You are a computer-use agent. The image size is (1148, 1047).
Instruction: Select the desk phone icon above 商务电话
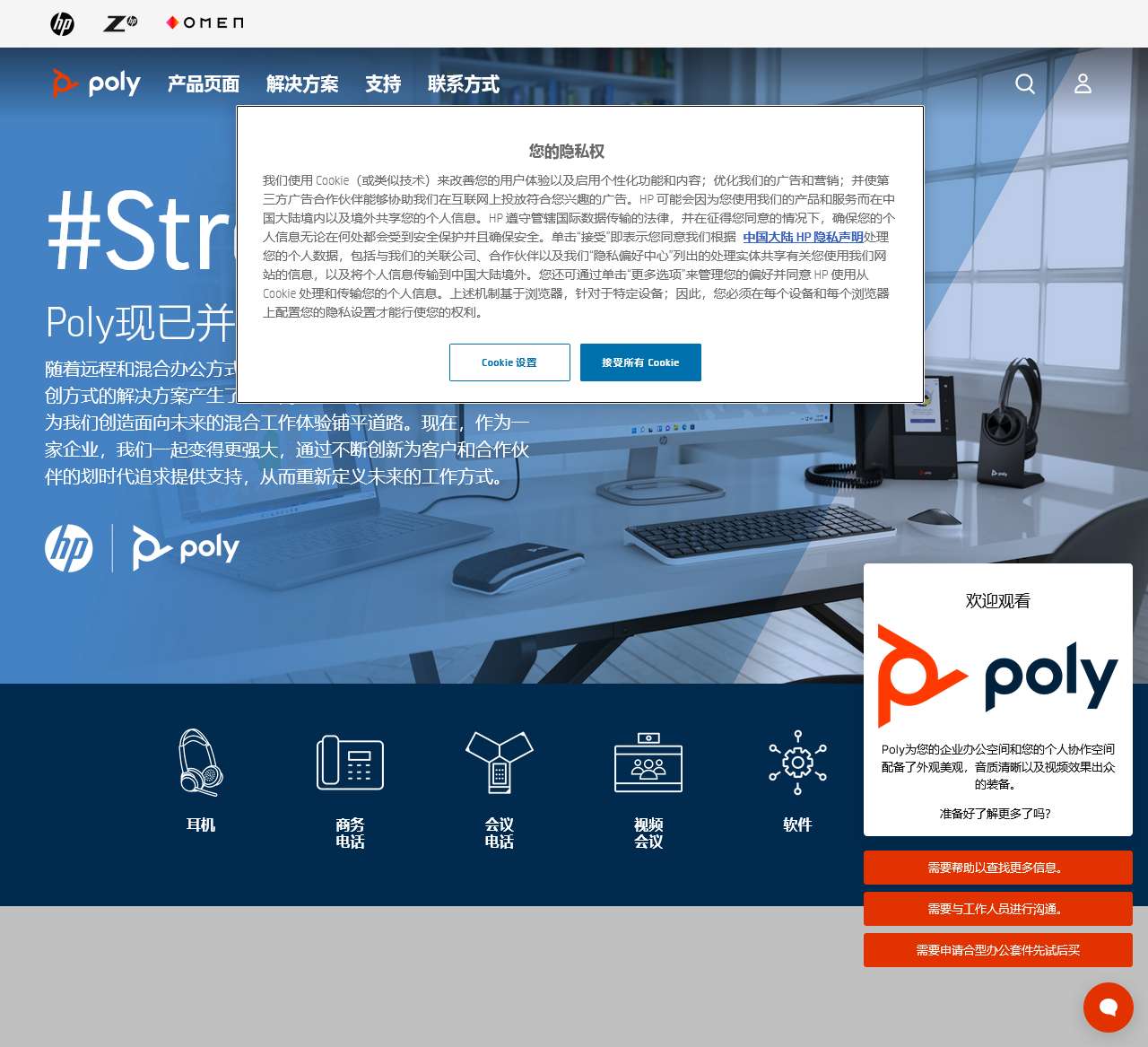point(350,763)
